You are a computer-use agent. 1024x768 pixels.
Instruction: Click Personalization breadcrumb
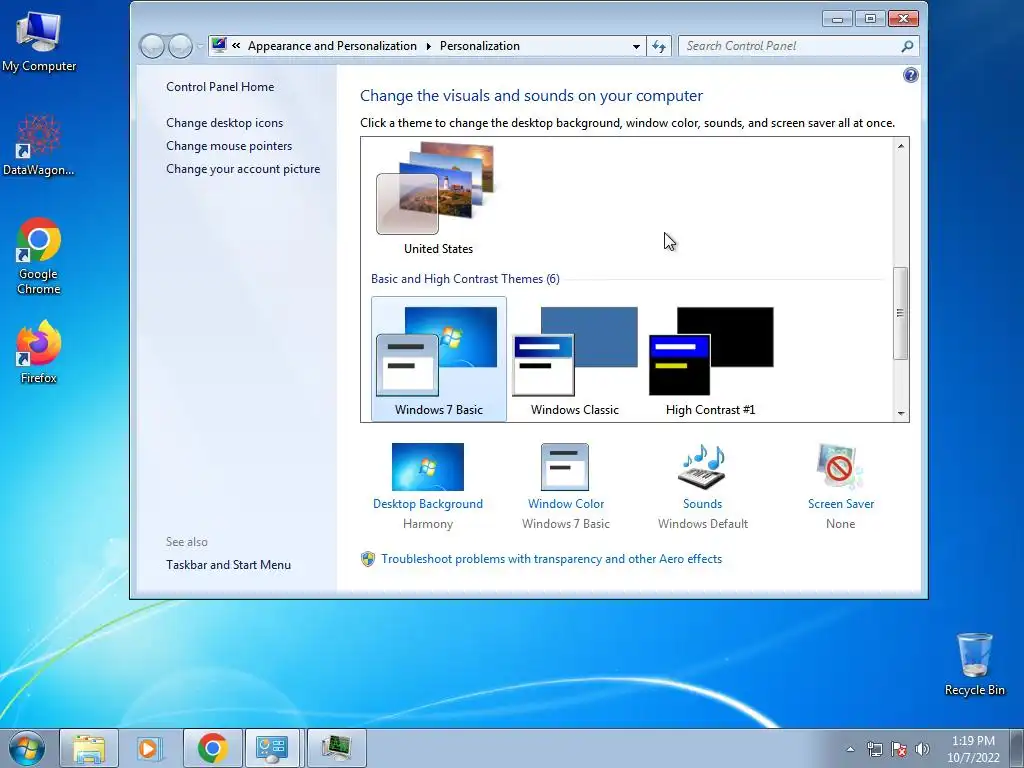(480, 46)
